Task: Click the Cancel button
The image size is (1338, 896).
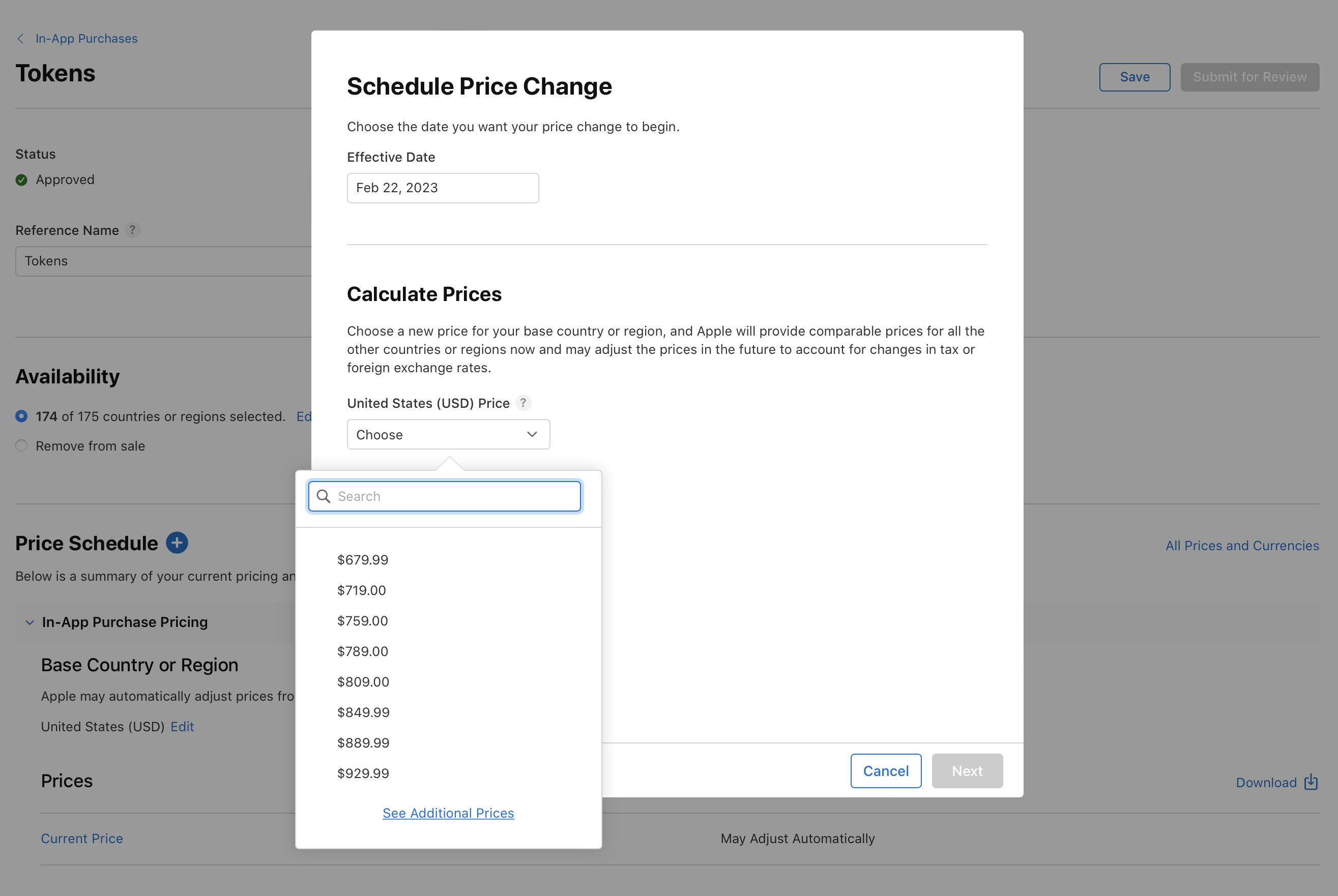Action: pos(885,771)
